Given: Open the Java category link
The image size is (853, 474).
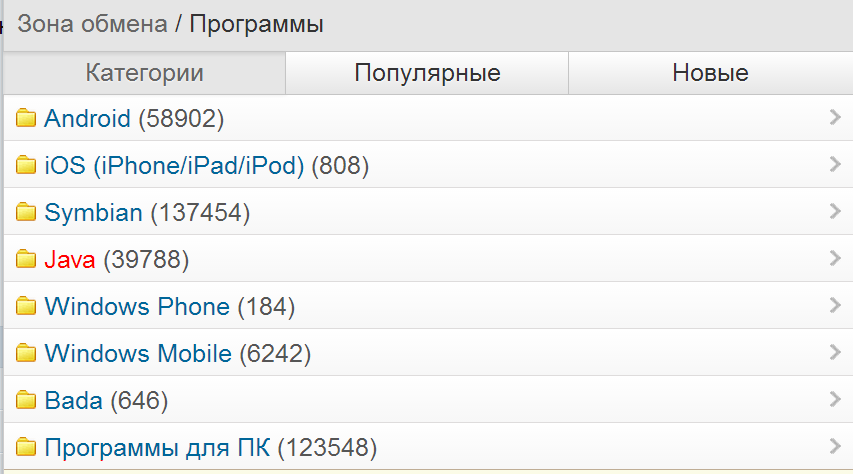Looking at the screenshot, I should [70, 260].
